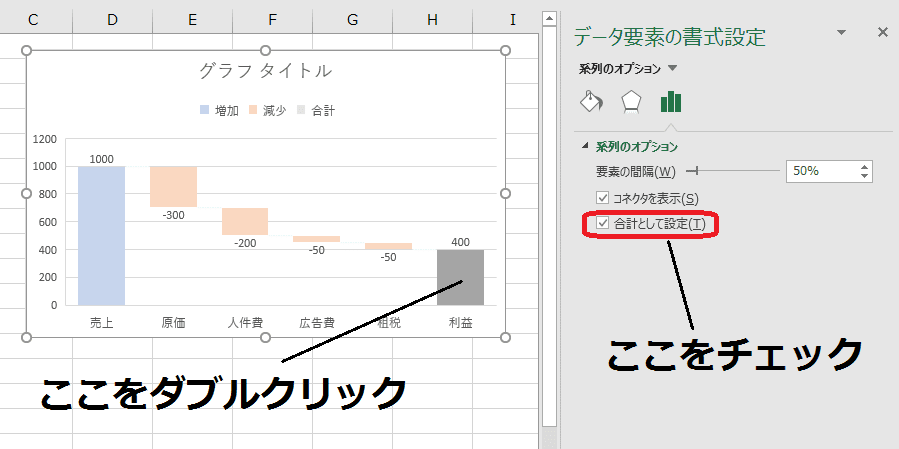Select column C header

(x=33, y=19)
